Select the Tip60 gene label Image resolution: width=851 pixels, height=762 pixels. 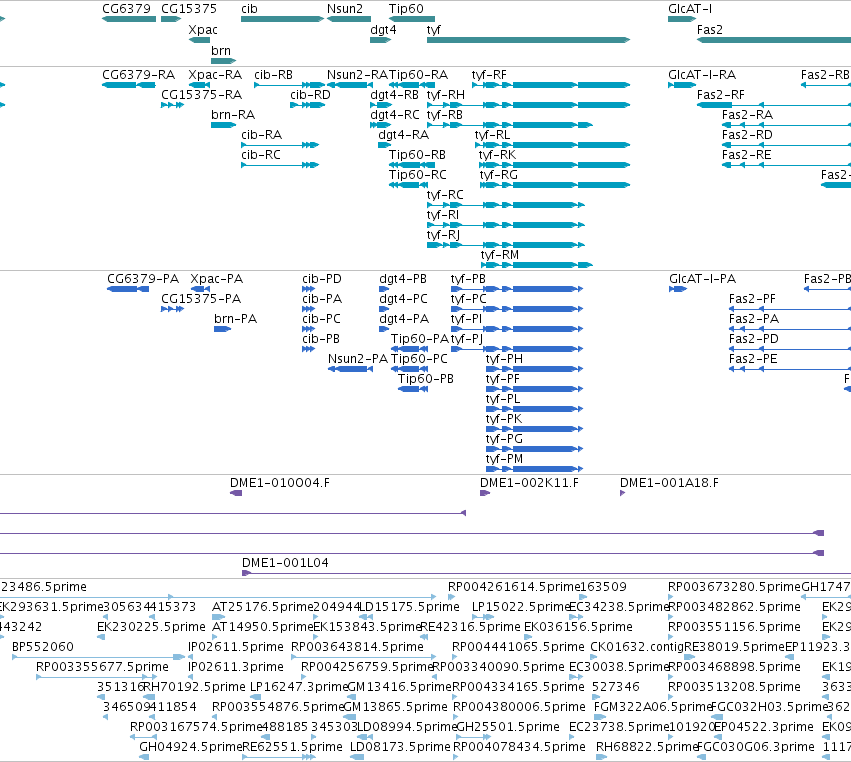tap(406, 9)
